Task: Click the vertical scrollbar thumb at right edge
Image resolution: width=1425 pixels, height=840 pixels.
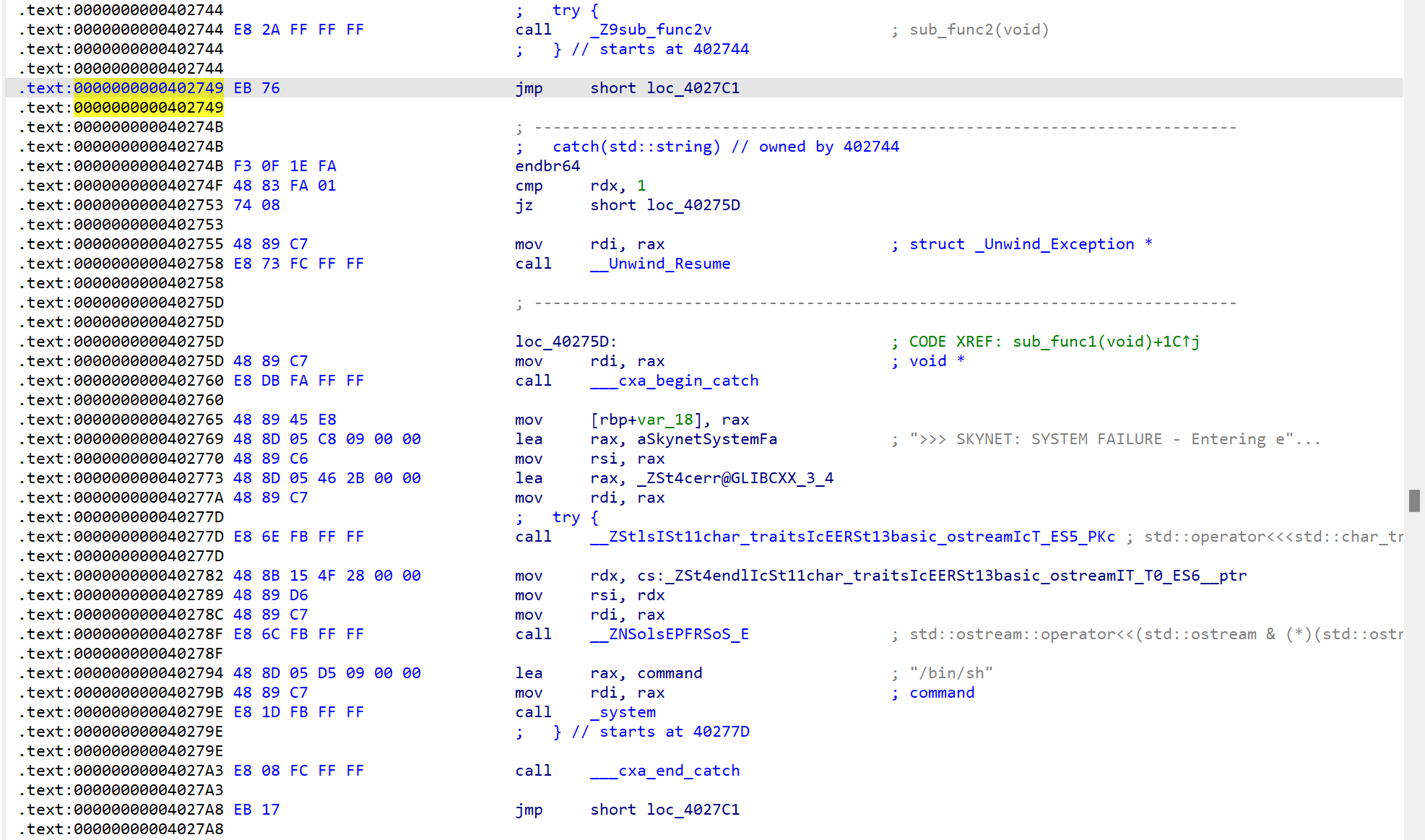Action: [x=1413, y=501]
